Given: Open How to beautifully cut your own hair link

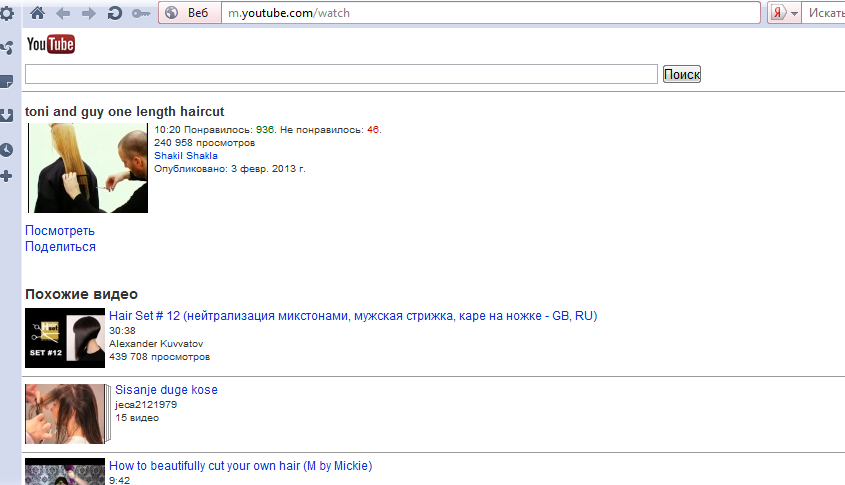Looking at the screenshot, I should pyautogui.click(x=240, y=466).
